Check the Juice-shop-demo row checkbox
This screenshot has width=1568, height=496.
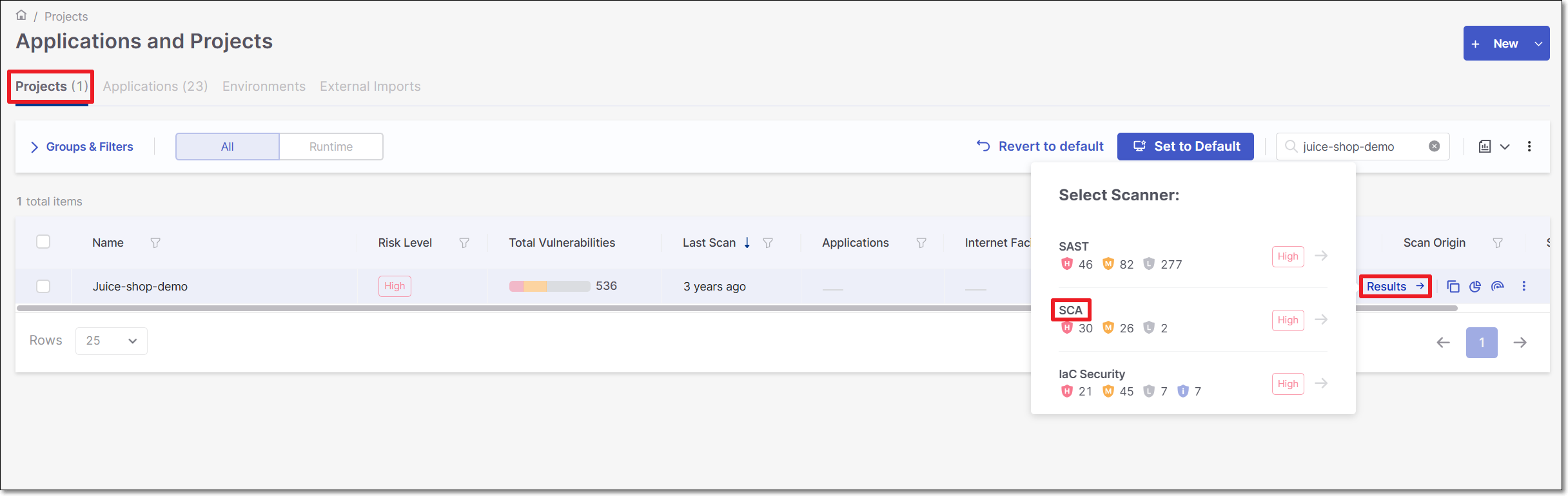pos(43,286)
